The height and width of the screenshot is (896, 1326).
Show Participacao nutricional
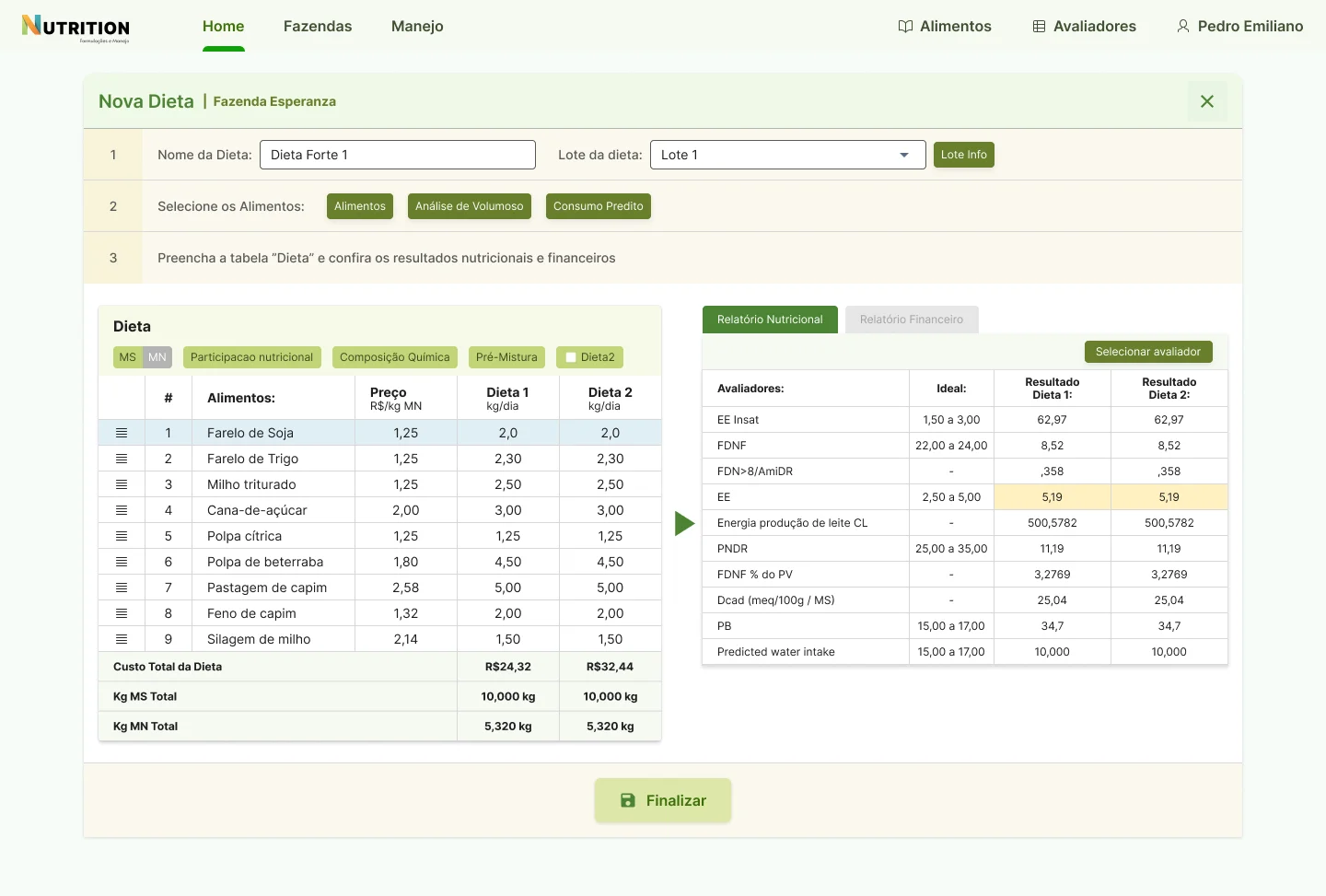coord(251,357)
